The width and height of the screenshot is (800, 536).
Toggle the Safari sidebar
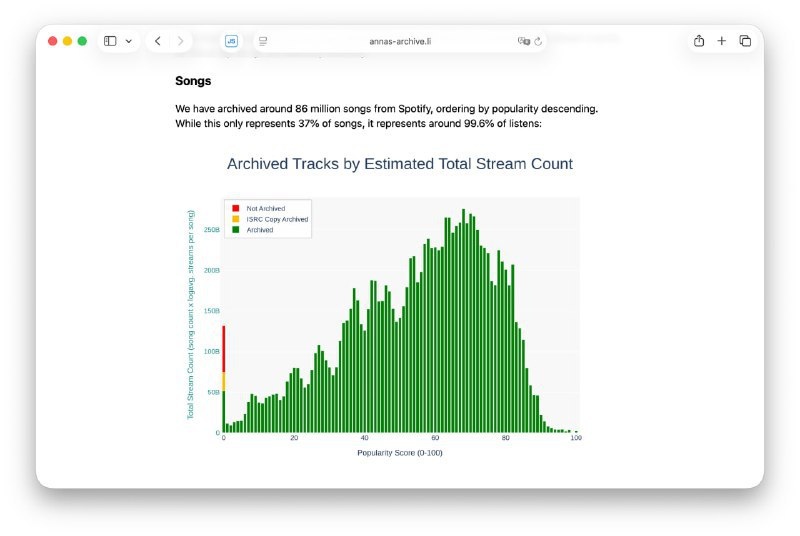110,41
